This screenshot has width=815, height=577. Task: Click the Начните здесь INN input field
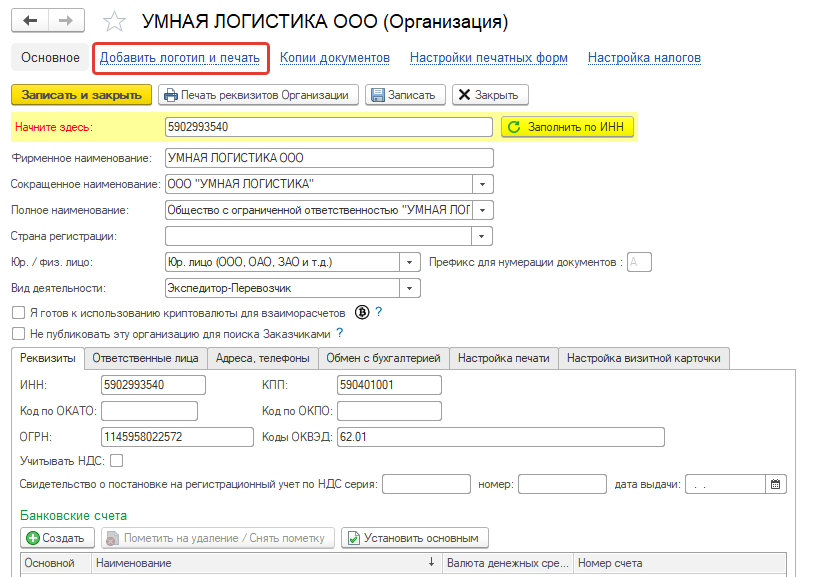tap(328, 127)
